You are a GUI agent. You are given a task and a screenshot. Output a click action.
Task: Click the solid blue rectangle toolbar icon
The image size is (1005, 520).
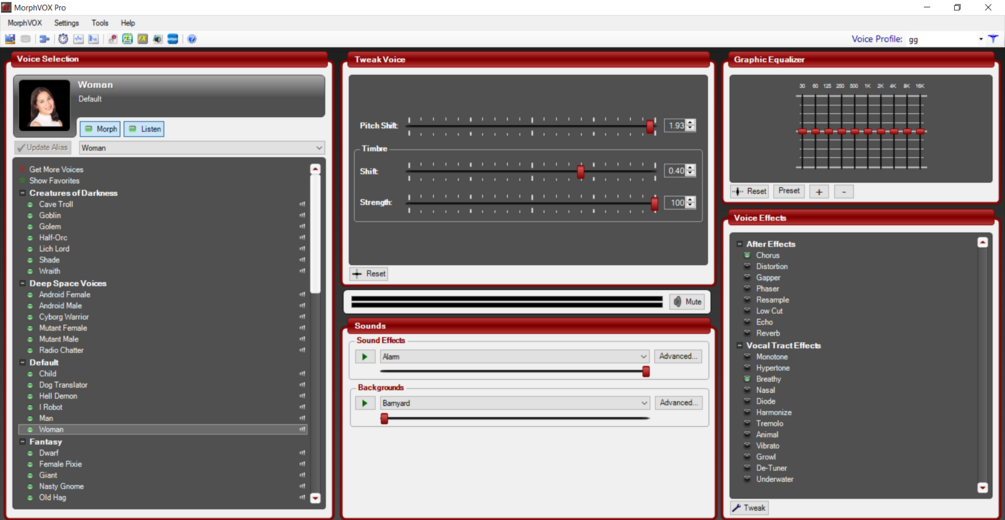(x=172, y=39)
